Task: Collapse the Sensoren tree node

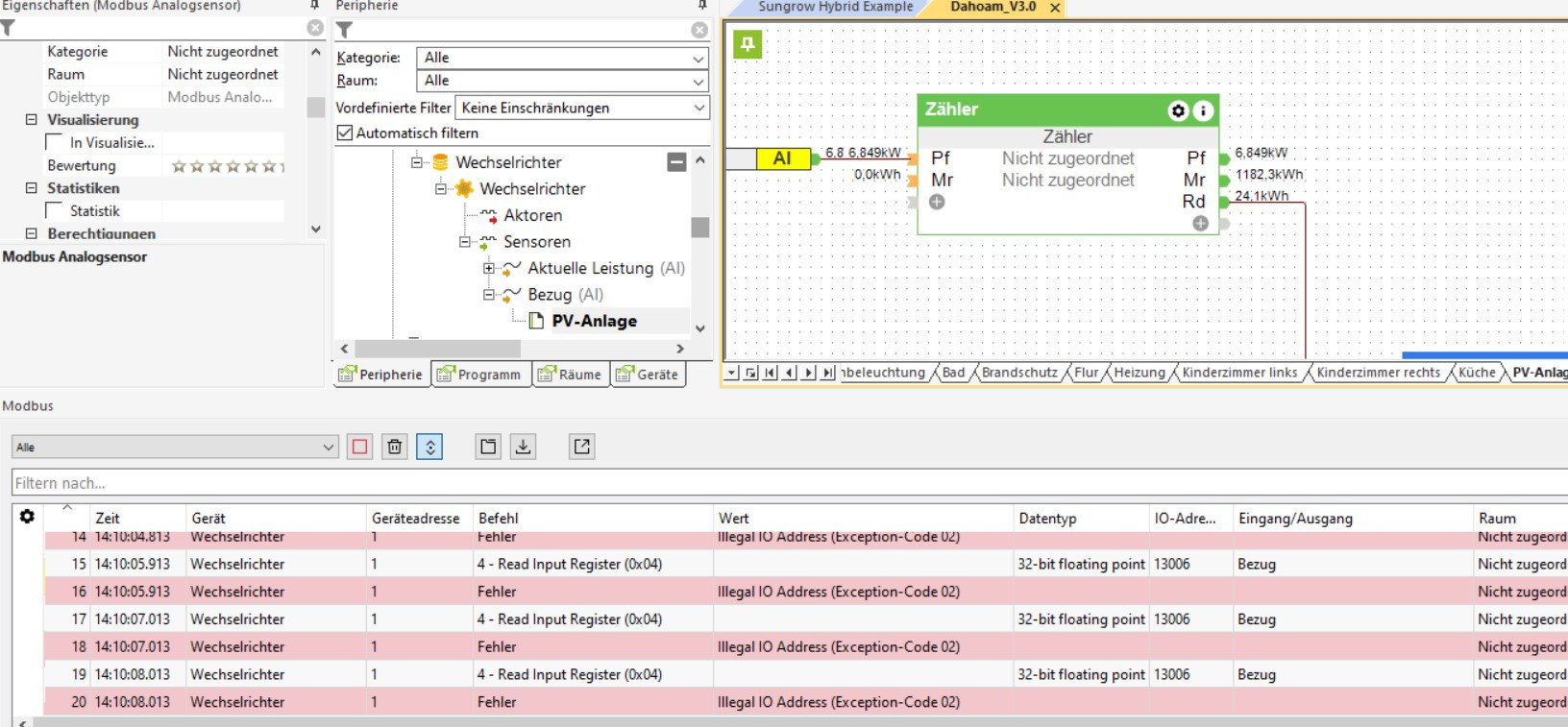Action: point(465,242)
